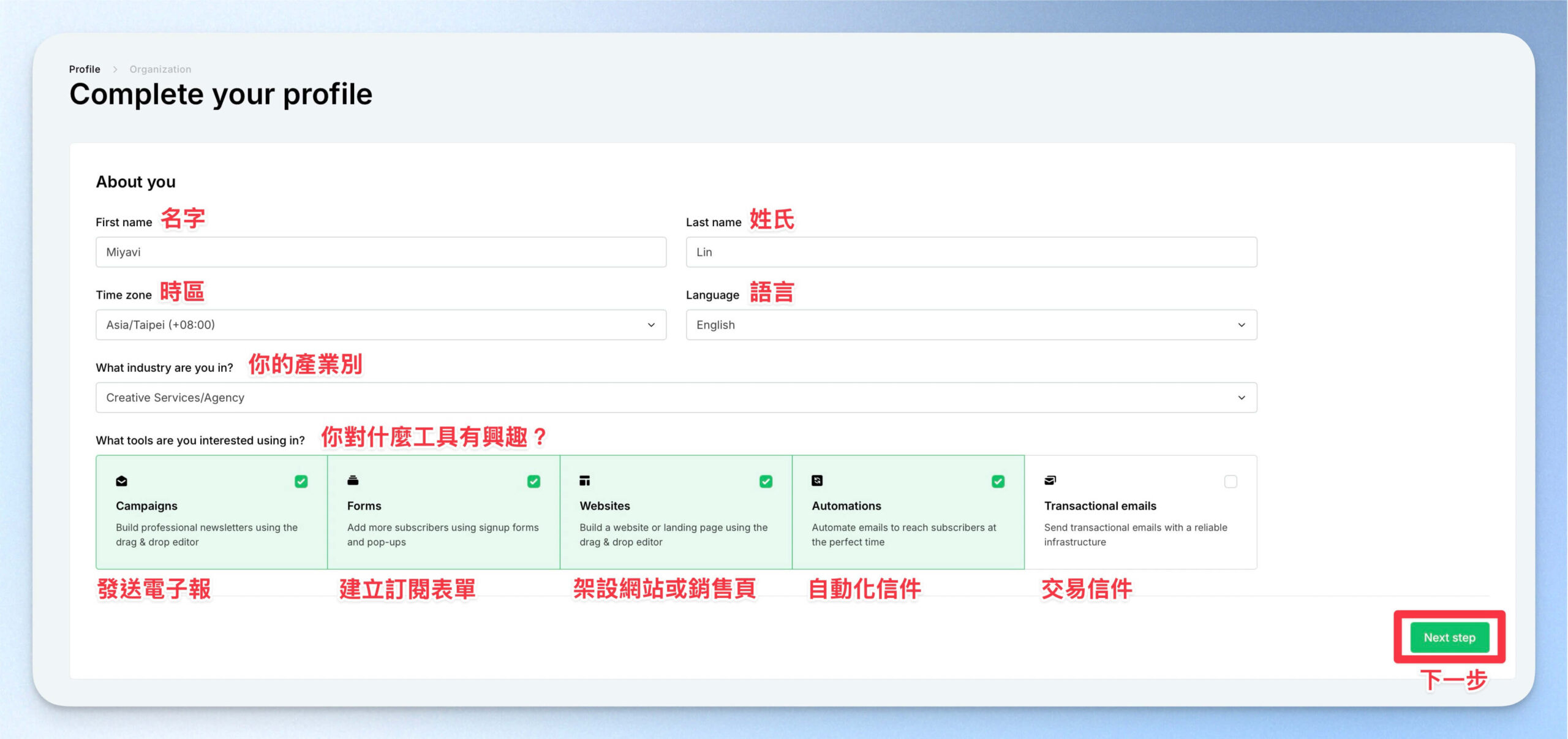Image resolution: width=1568 pixels, height=739 pixels.
Task: Open the Language dropdown
Action: (x=971, y=325)
